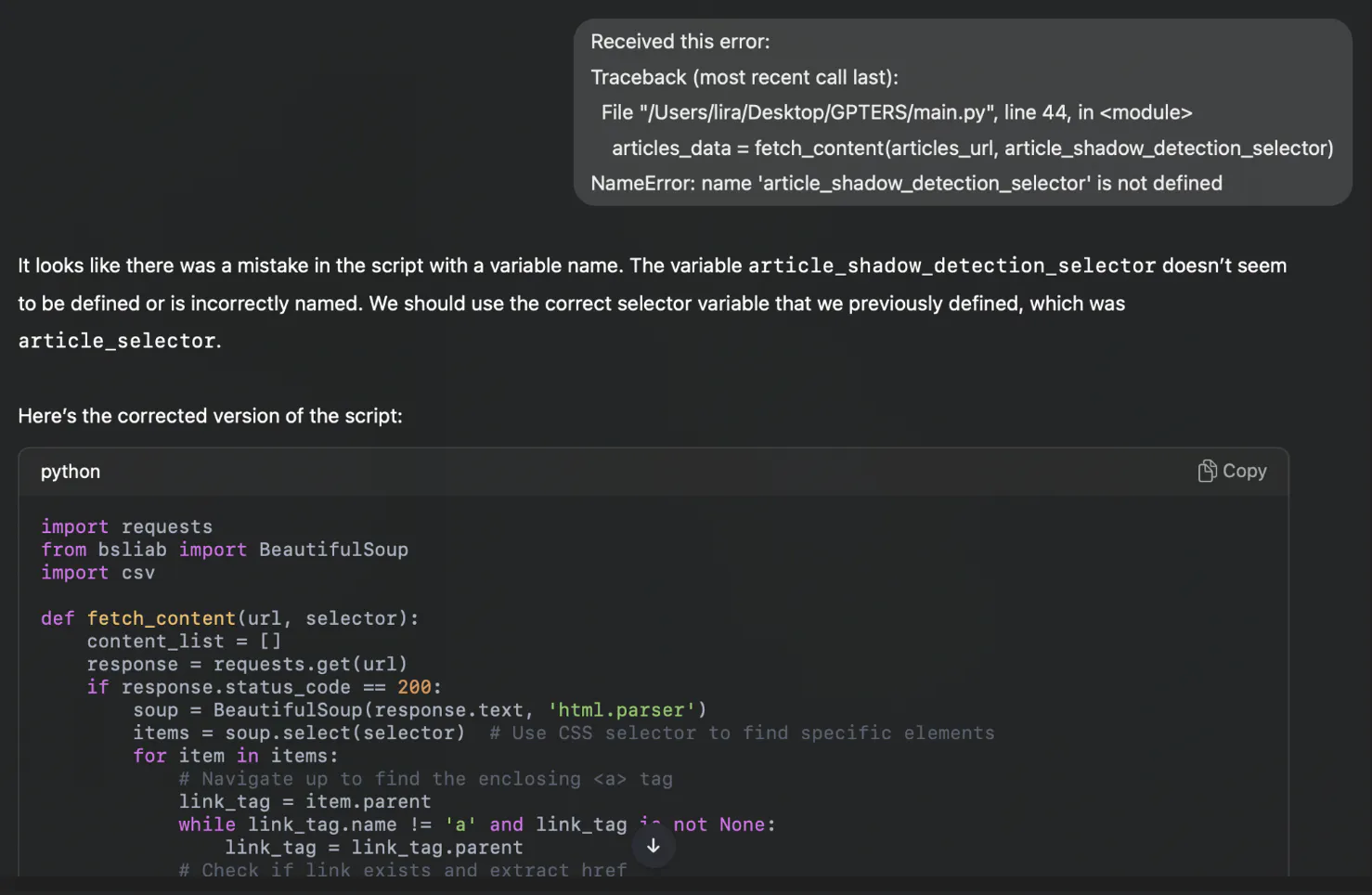Click the NameError line in user message
Viewport: 1372px width, 895px height.
(x=906, y=183)
